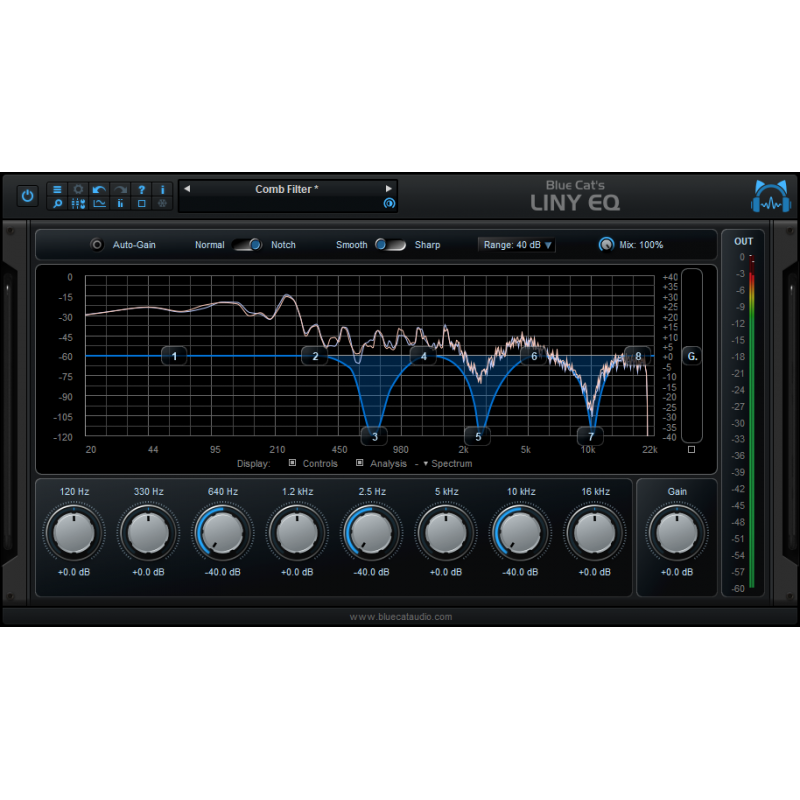Enable the Auto-Gain option
Viewport: 800px width, 800px height.
coord(96,244)
